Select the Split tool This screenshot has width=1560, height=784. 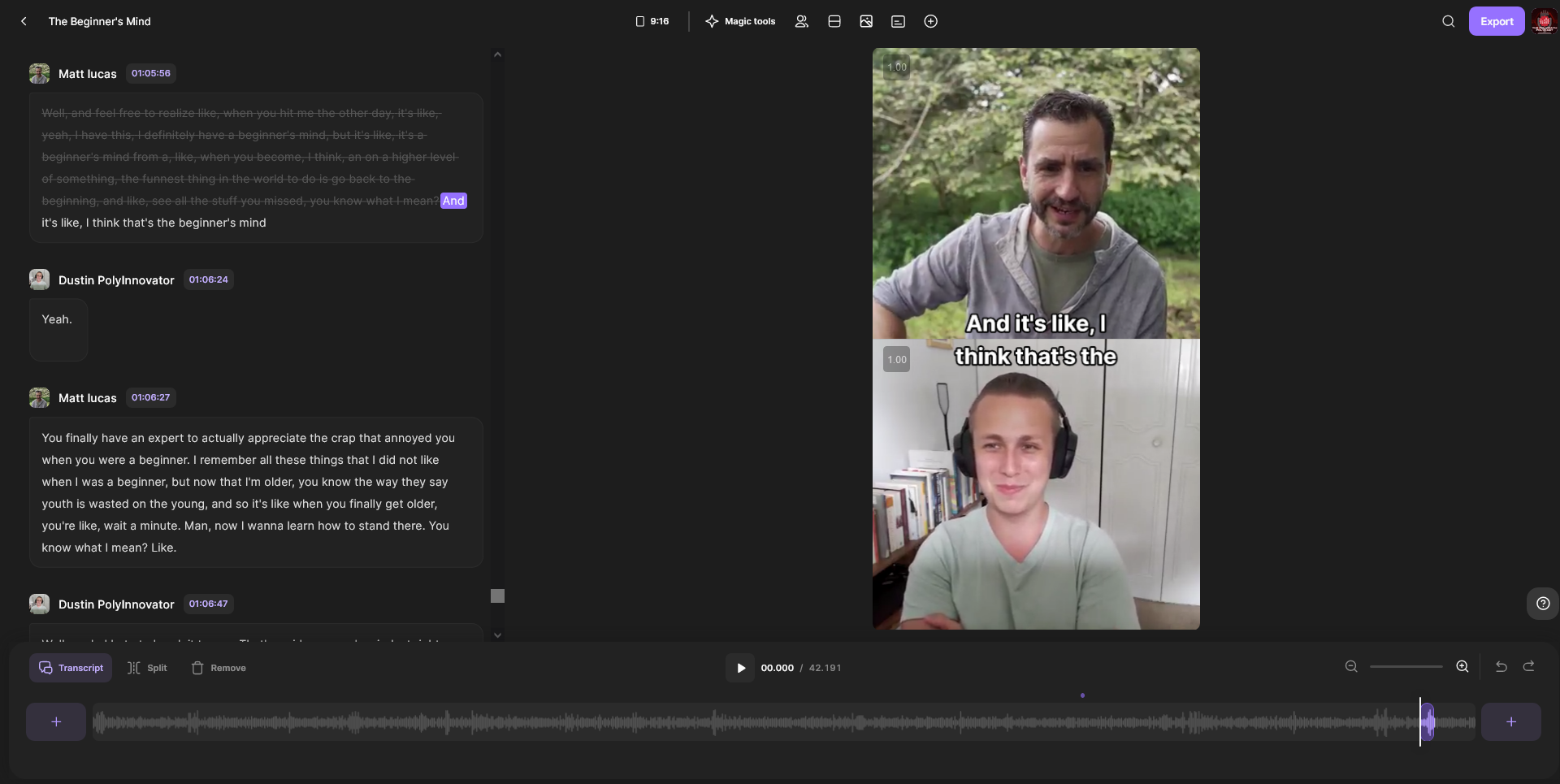pos(147,668)
